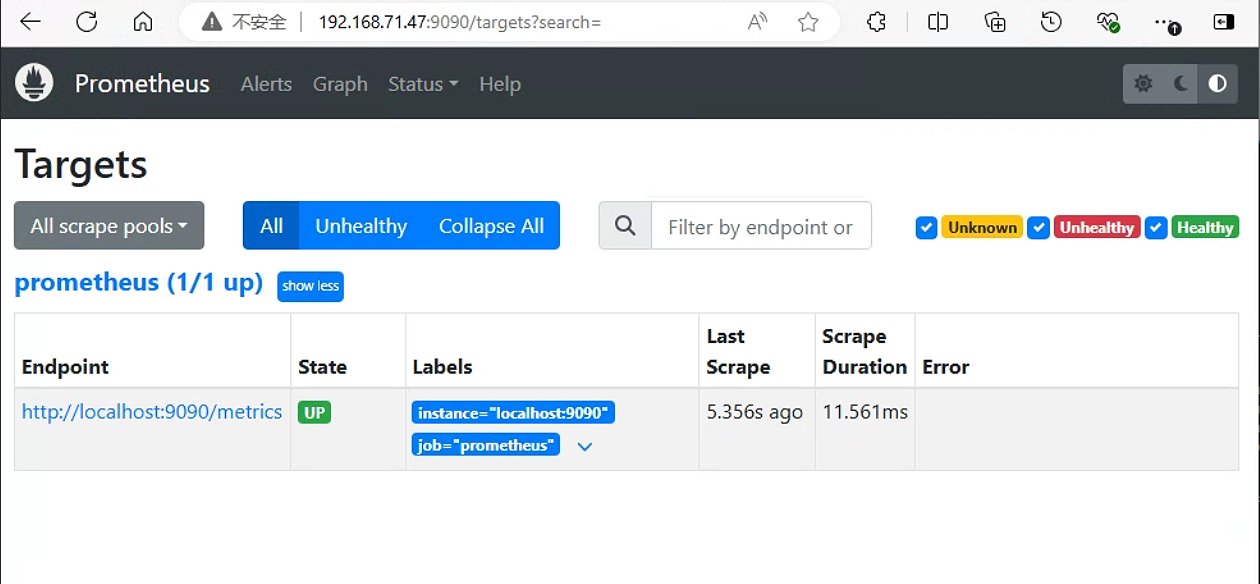Screen dimensions: 1260x584
Task: Click the show less button
Action: 310,286
